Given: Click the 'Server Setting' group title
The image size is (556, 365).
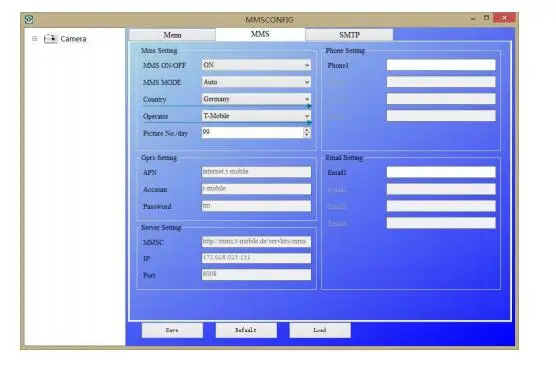Looking at the screenshot, I should click(161, 227).
